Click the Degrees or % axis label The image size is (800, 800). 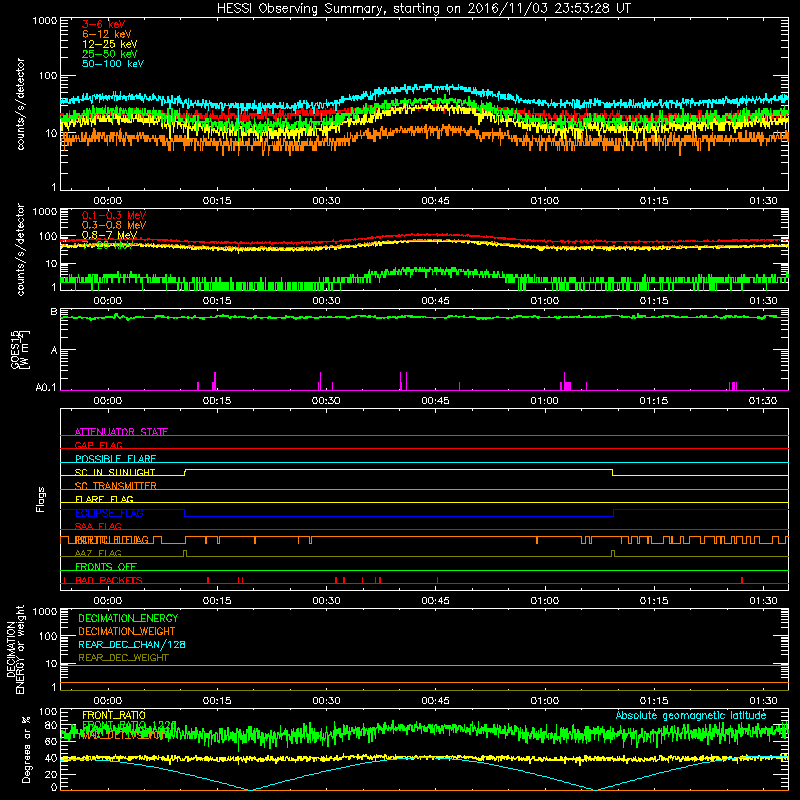pyautogui.click(x=26, y=749)
